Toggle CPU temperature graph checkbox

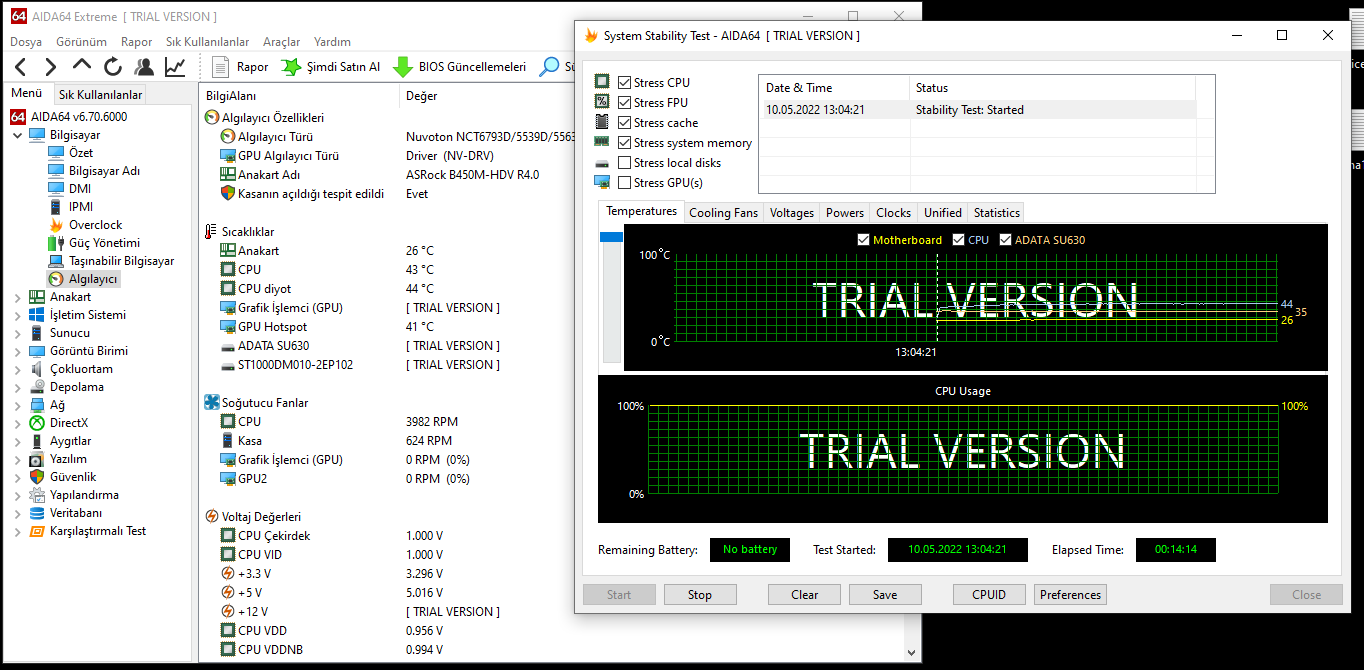958,240
